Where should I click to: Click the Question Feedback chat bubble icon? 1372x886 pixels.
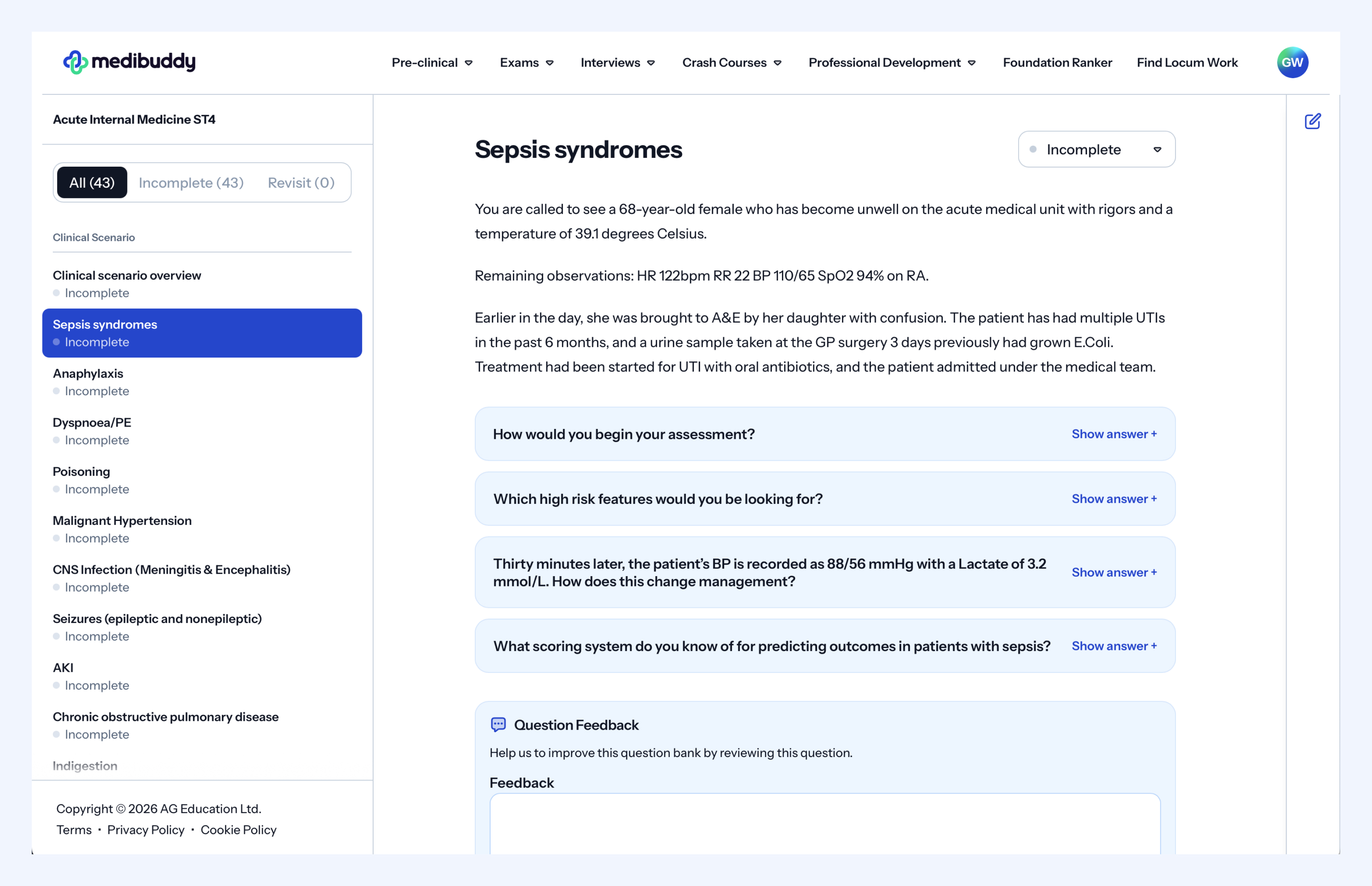[x=498, y=725]
